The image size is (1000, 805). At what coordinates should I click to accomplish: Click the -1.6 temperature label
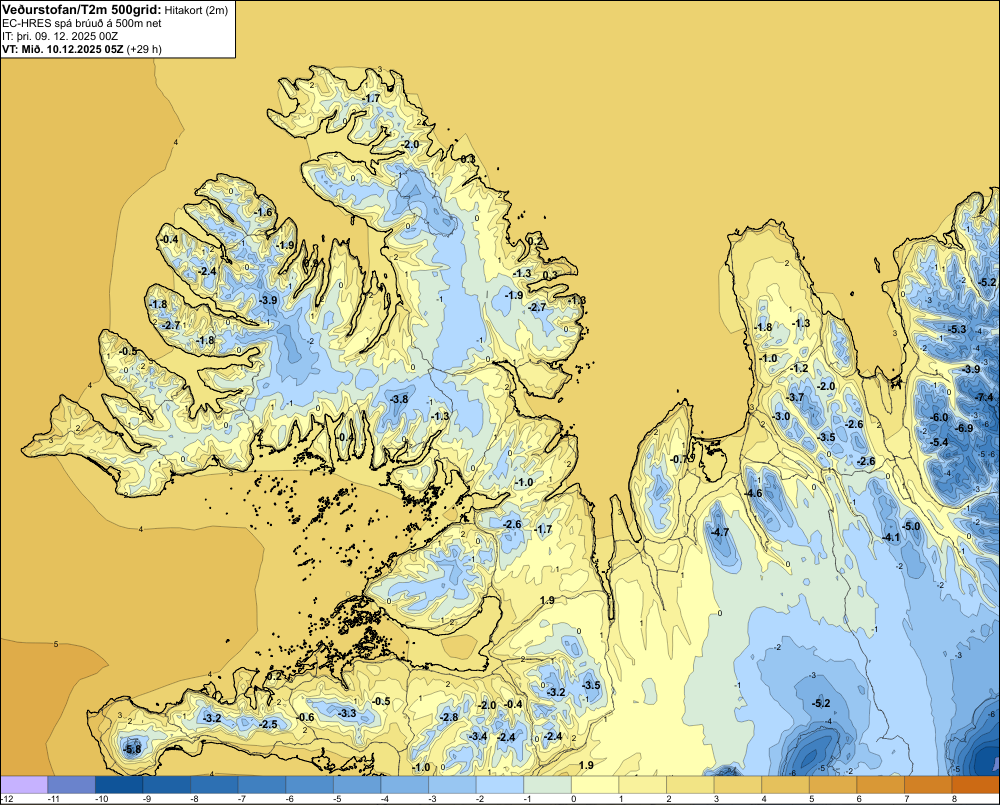[262, 212]
